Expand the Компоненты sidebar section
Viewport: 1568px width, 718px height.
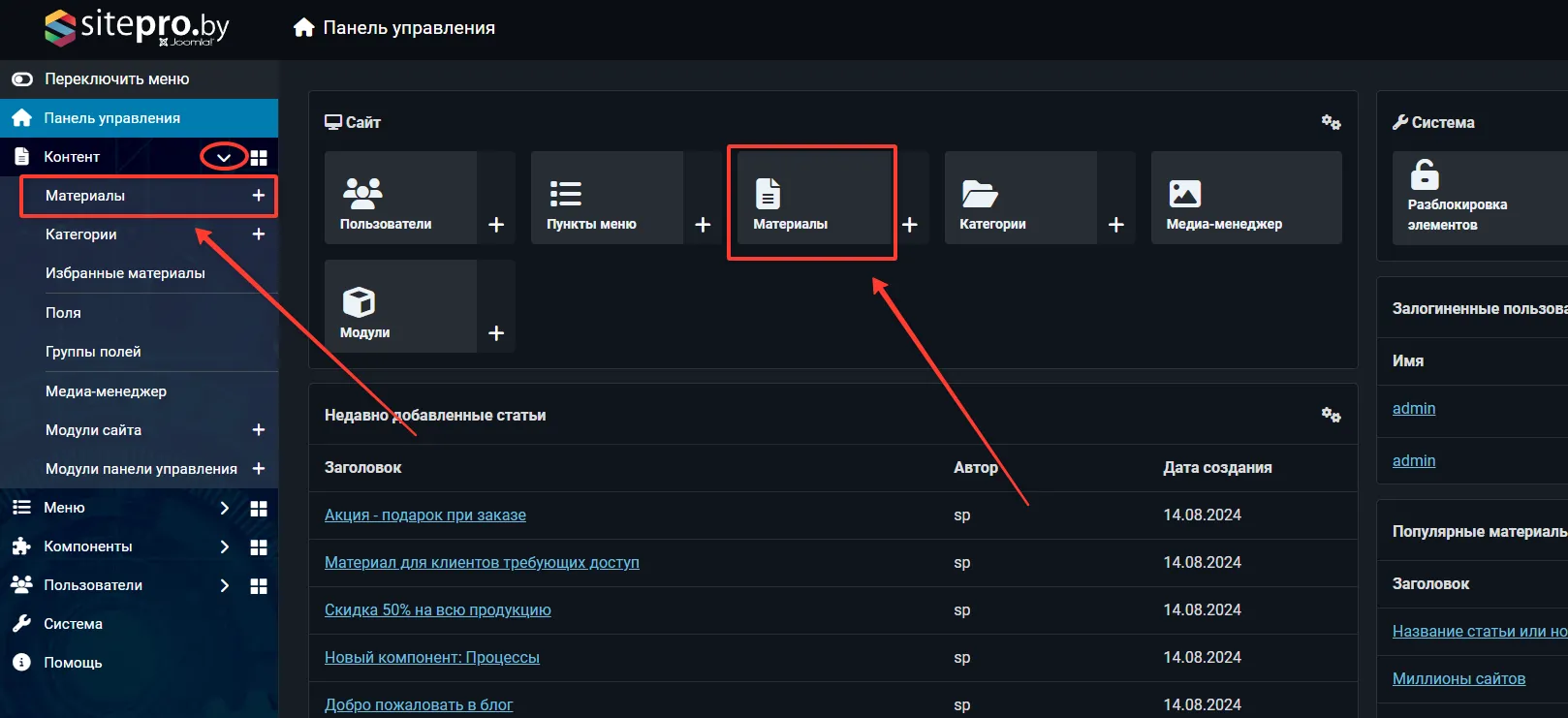[224, 546]
